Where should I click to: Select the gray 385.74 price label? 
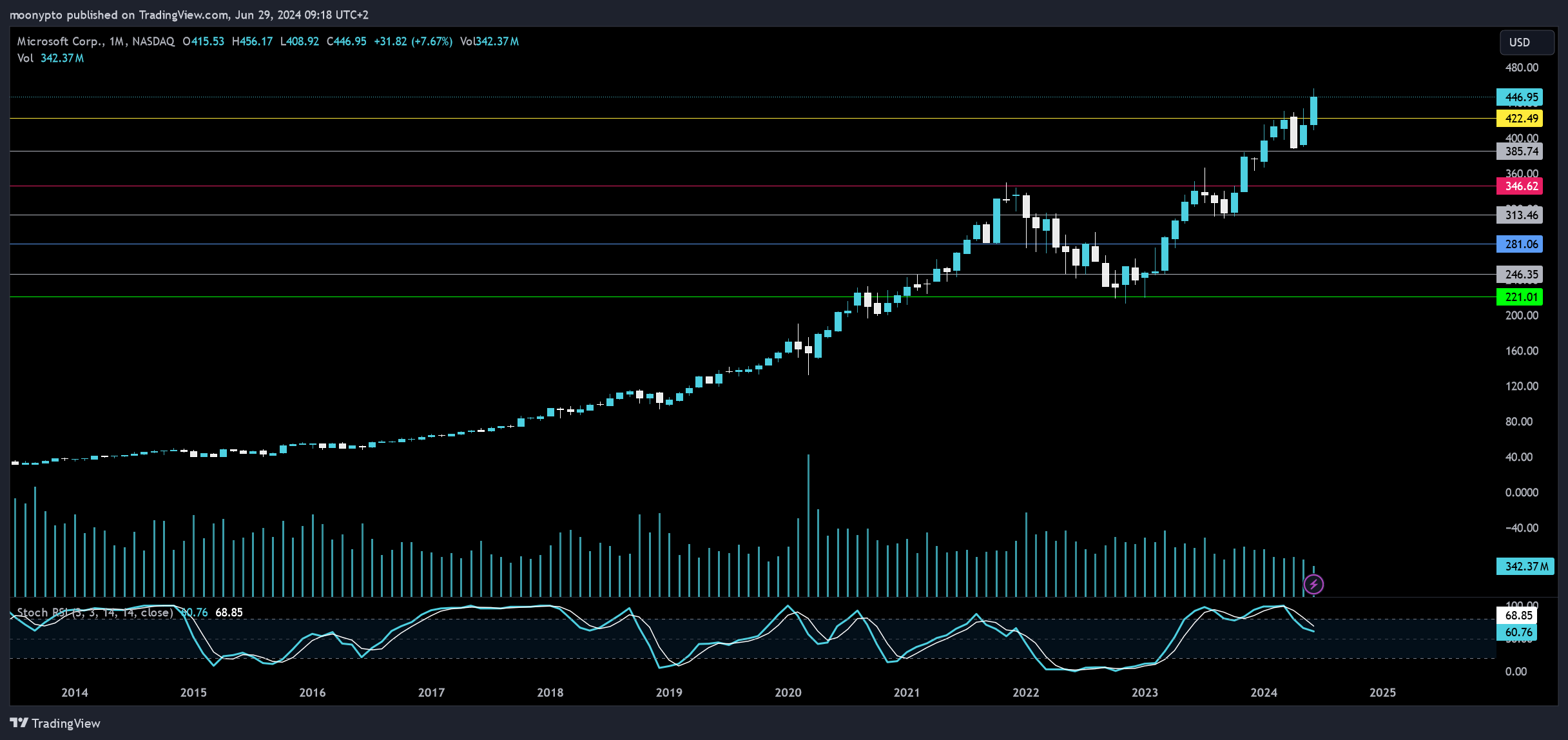(1519, 151)
